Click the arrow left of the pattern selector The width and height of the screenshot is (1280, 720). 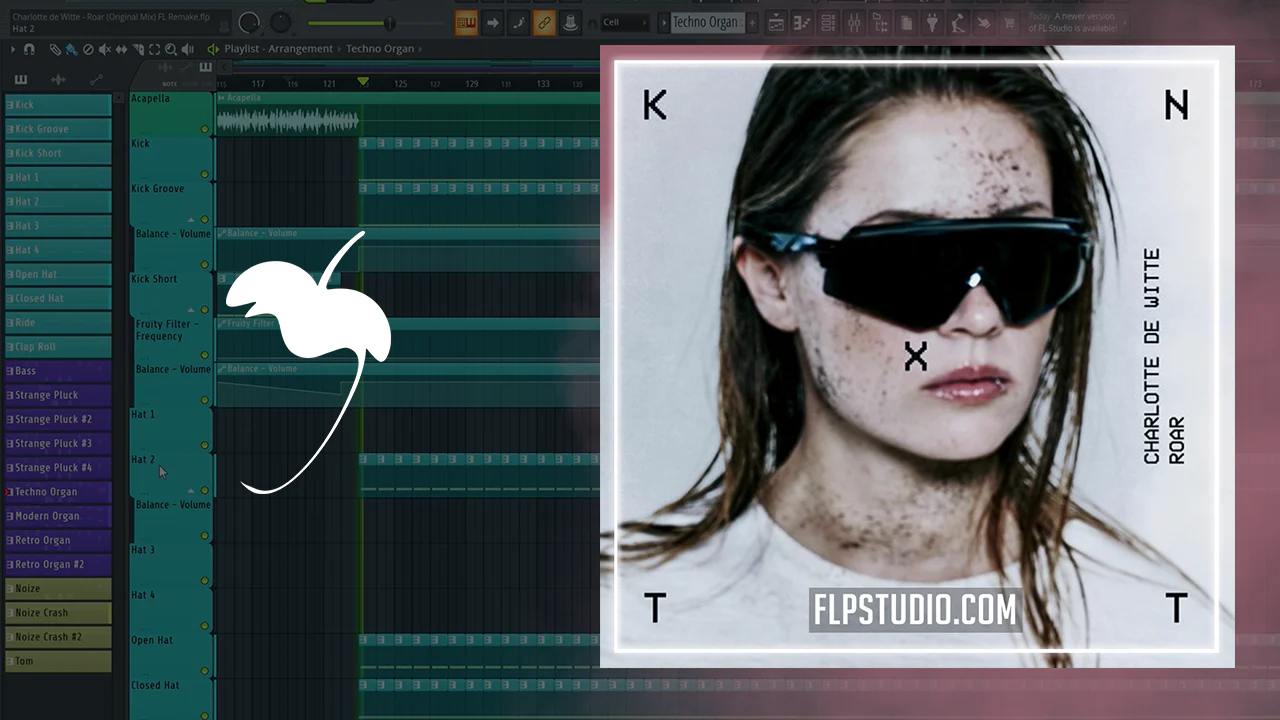[x=663, y=22]
